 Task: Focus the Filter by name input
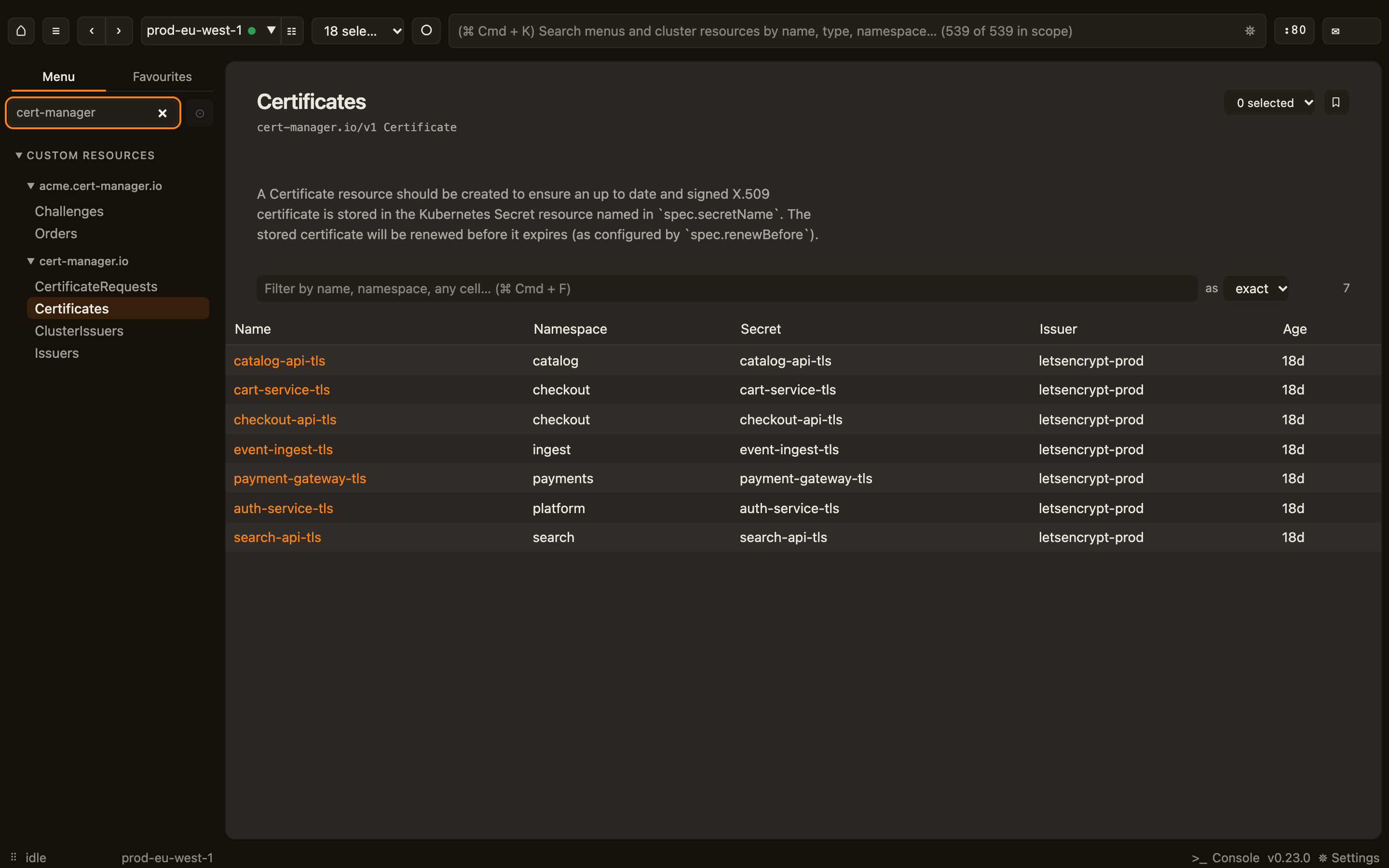tap(727, 289)
